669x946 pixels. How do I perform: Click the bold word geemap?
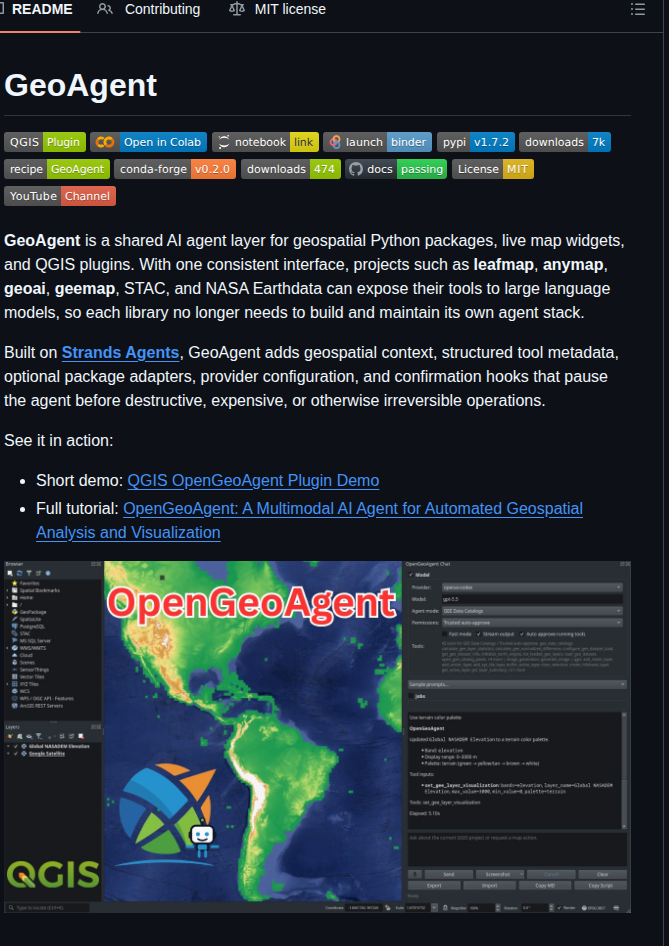84,289
